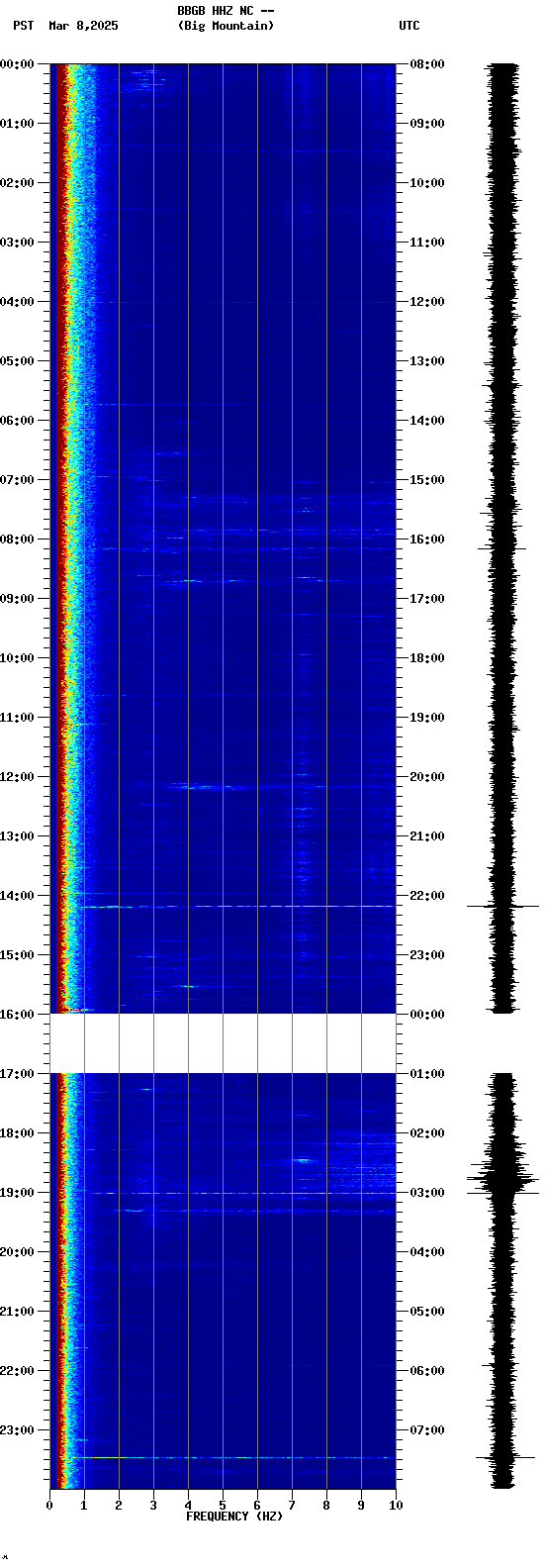Click the UTC timezone label
Viewport: 546px width, 1568px height.
pyautogui.click(x=409, y=26)
